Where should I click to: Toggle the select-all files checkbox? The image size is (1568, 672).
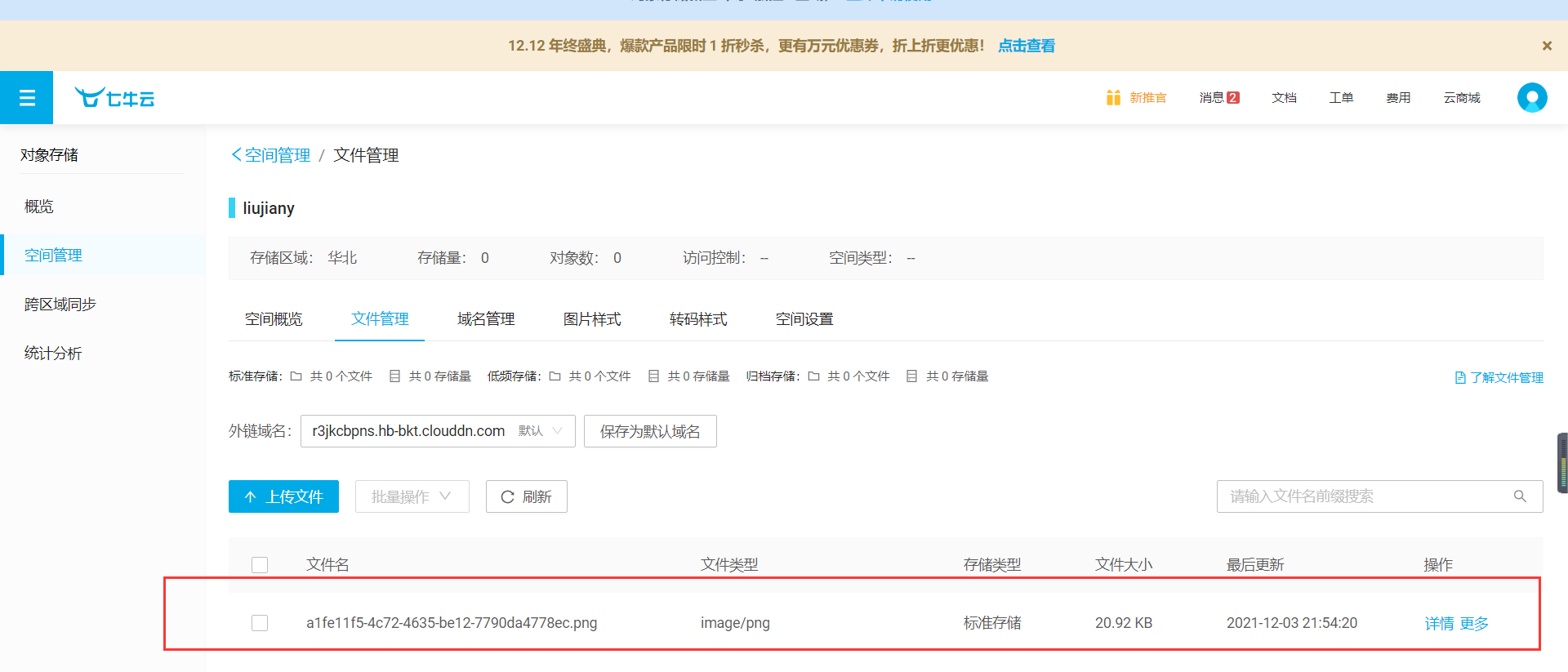(260, 565)
